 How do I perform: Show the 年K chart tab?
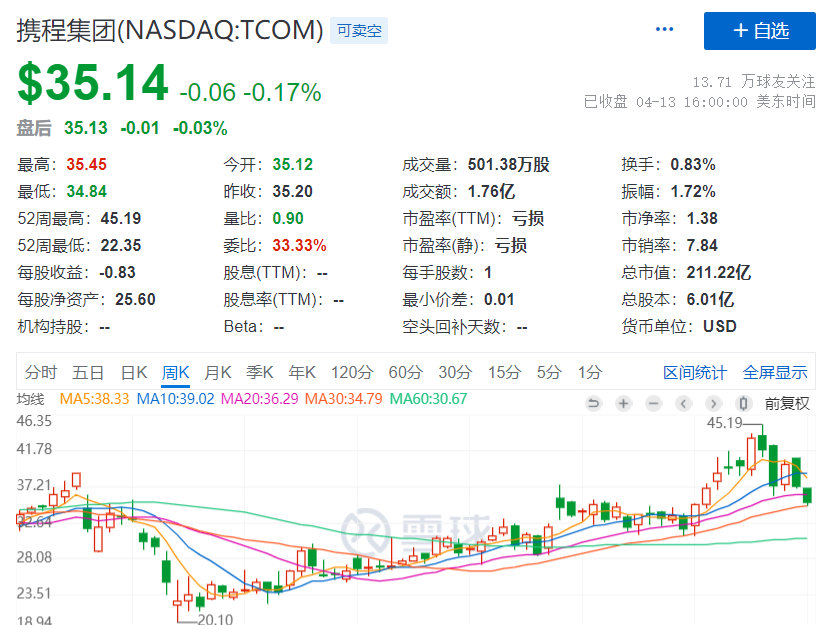[x=302, y=373]
